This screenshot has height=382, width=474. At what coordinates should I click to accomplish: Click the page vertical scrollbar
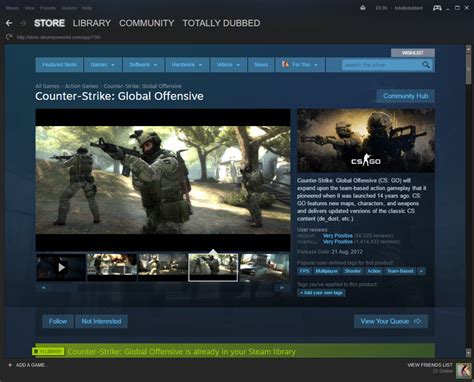(468, 200)
